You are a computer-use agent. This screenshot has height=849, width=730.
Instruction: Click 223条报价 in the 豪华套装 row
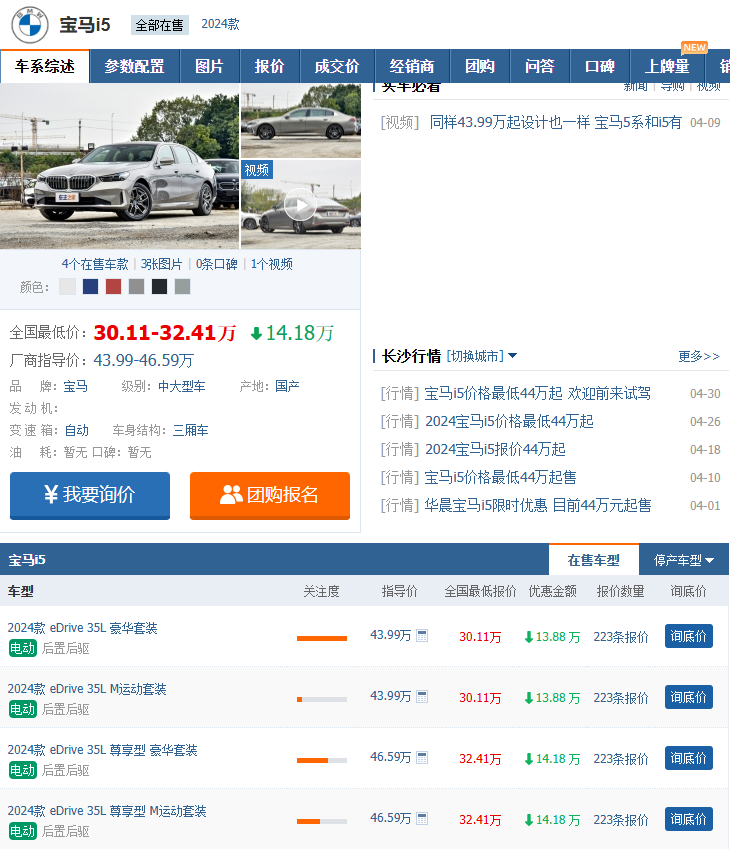(621, 637)
